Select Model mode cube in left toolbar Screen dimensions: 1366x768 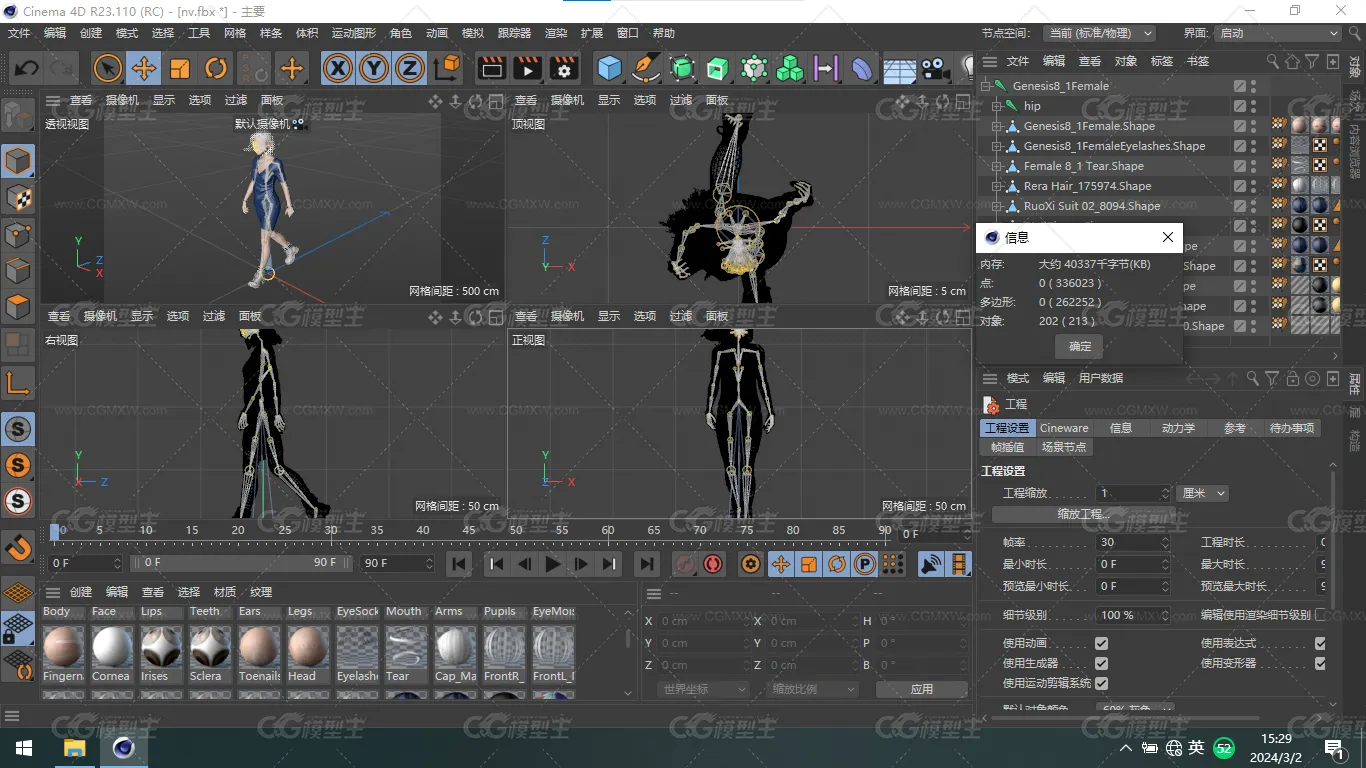tap(18, 160)
